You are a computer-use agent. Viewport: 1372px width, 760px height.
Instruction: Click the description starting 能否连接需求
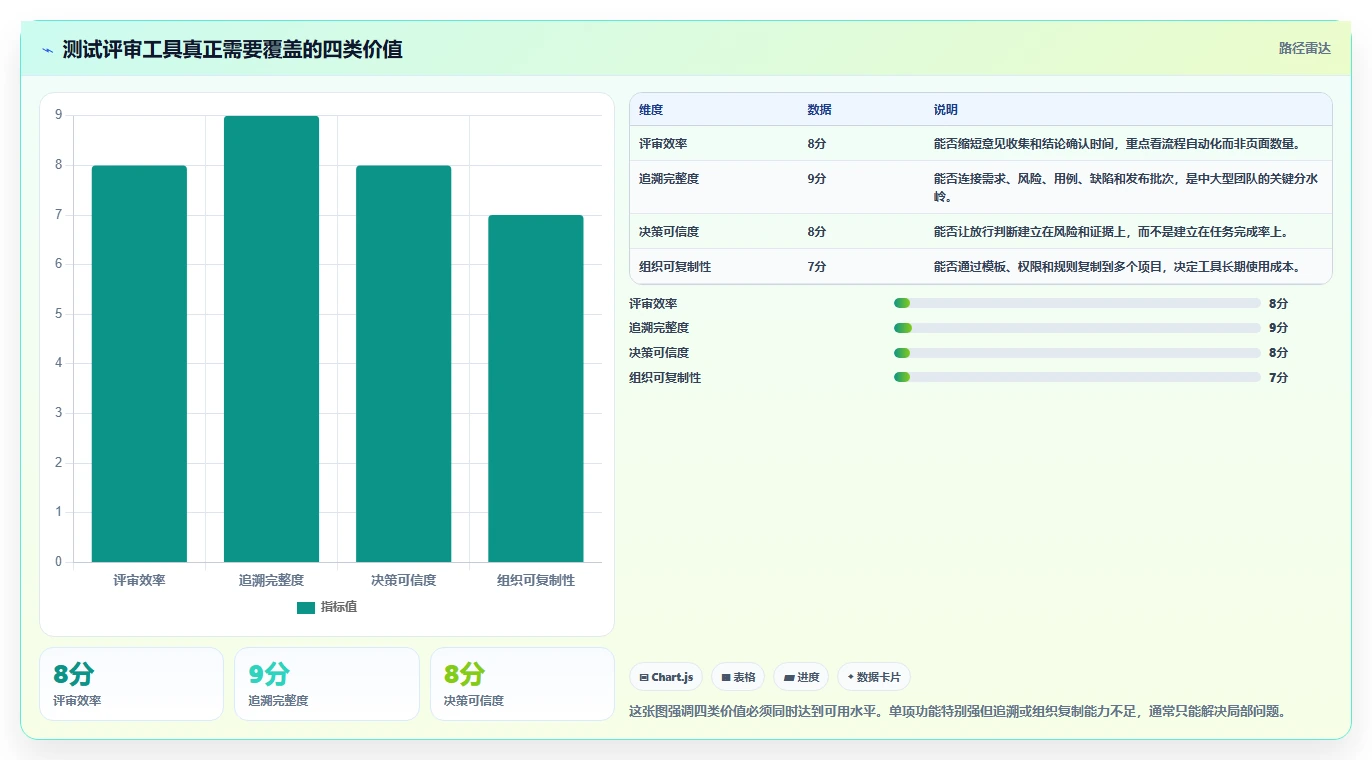[x=1126, y=188]
